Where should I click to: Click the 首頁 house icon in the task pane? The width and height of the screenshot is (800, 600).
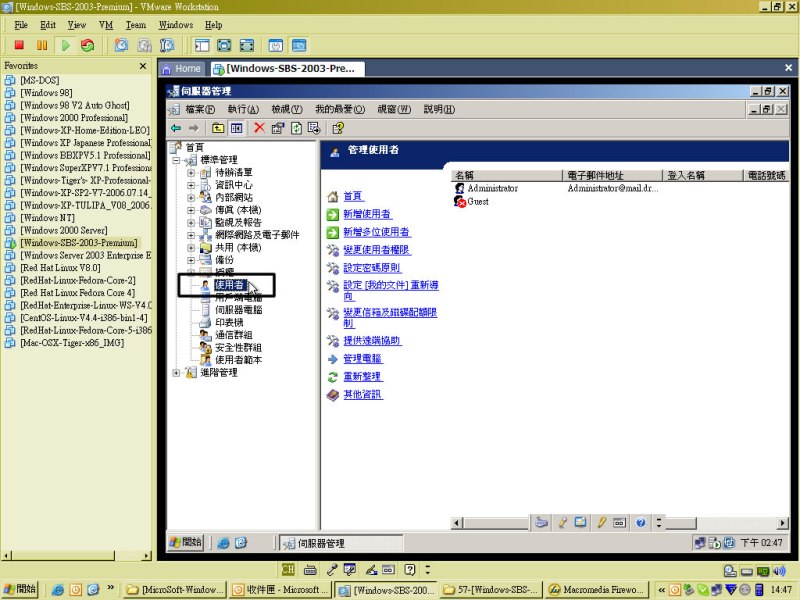[x=333, y=196]
